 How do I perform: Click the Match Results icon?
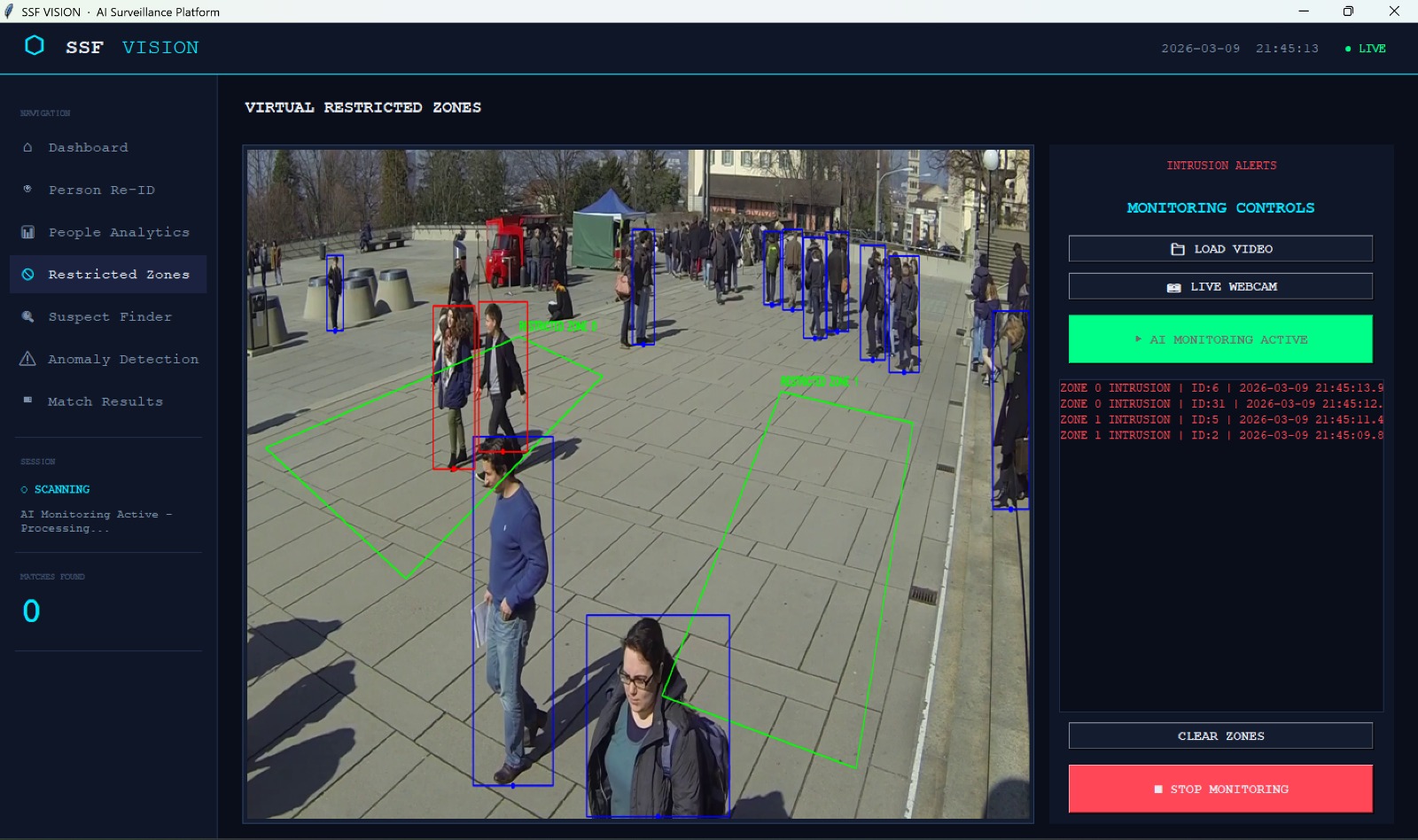coord(26,401)
